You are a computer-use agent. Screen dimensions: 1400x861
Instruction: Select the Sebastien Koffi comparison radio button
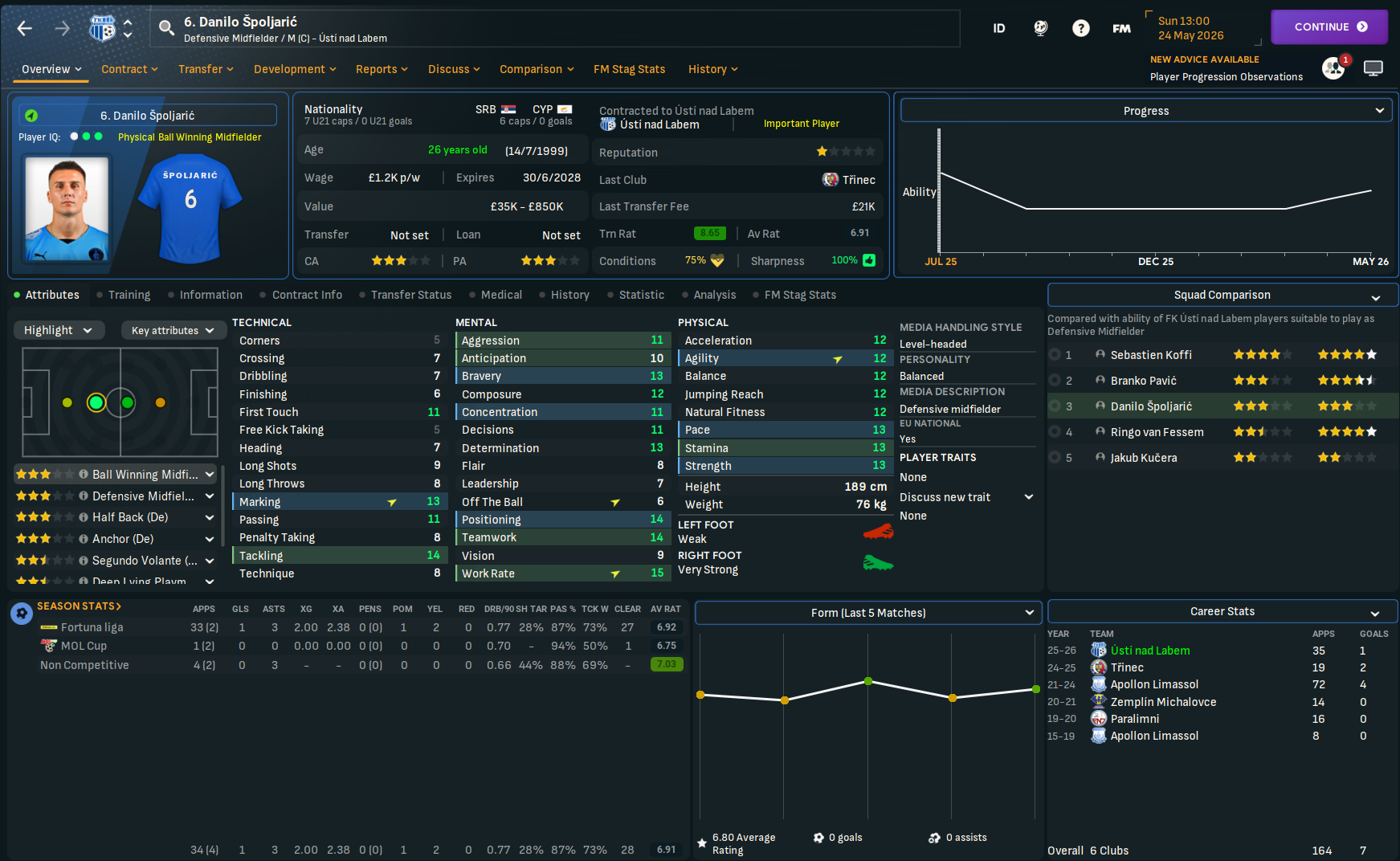(x=1055, y=355)
